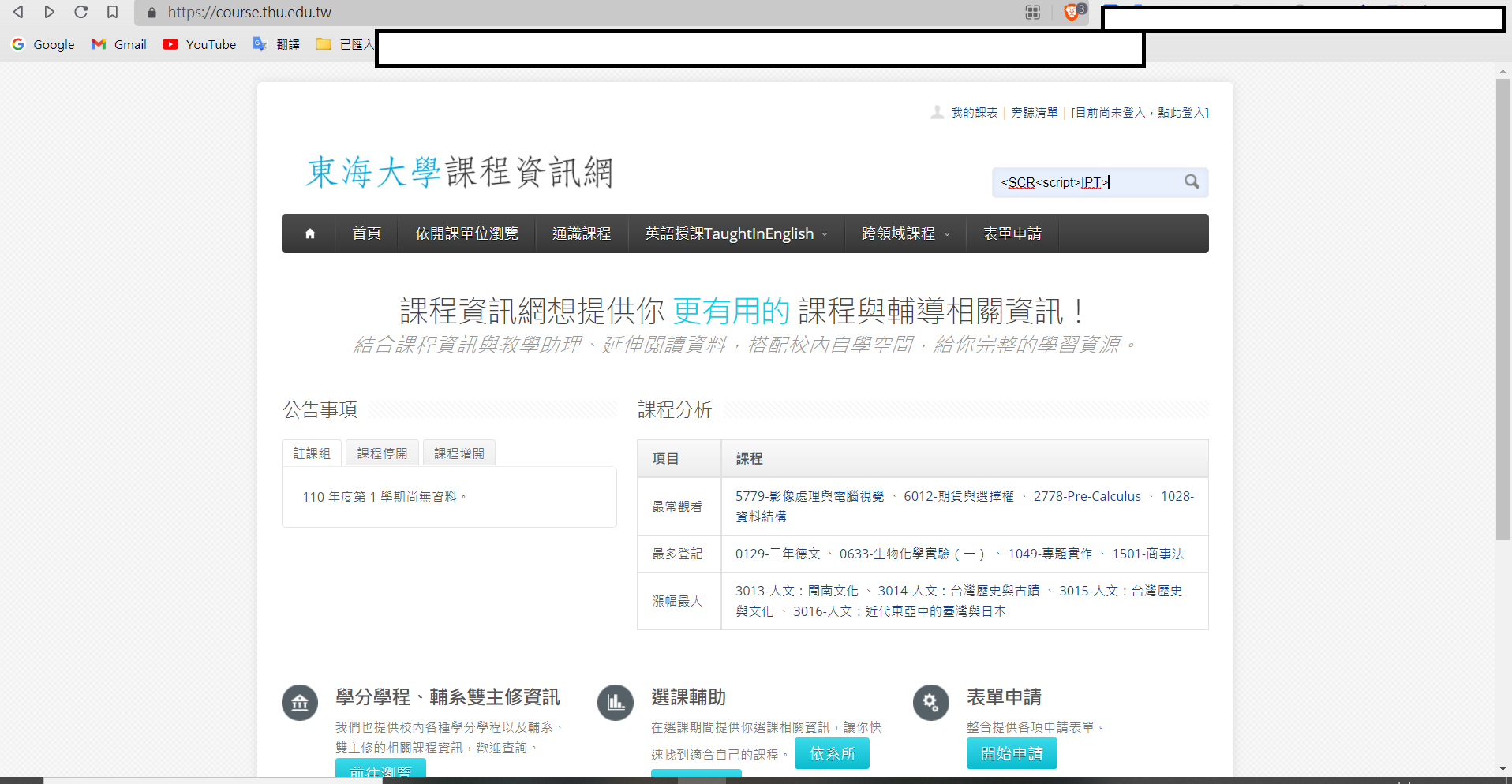The image size is (1512, 784).
Task: Click the 漲幅最大 row label
Action: tap(677, 601)
